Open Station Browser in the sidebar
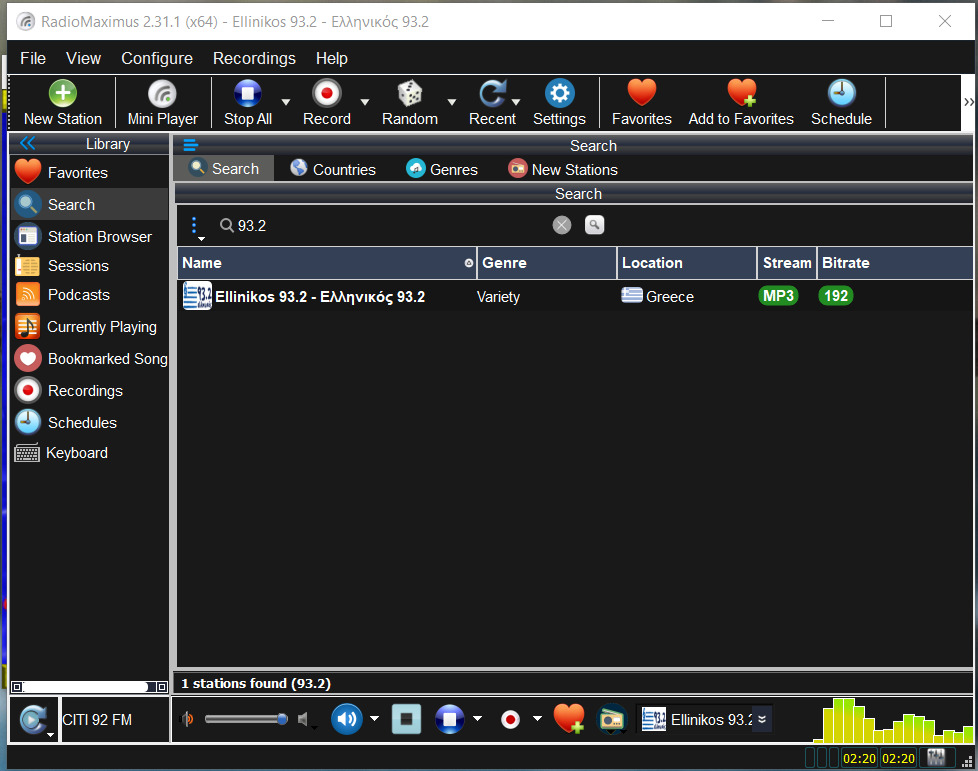978x771 pixels. 89,236
